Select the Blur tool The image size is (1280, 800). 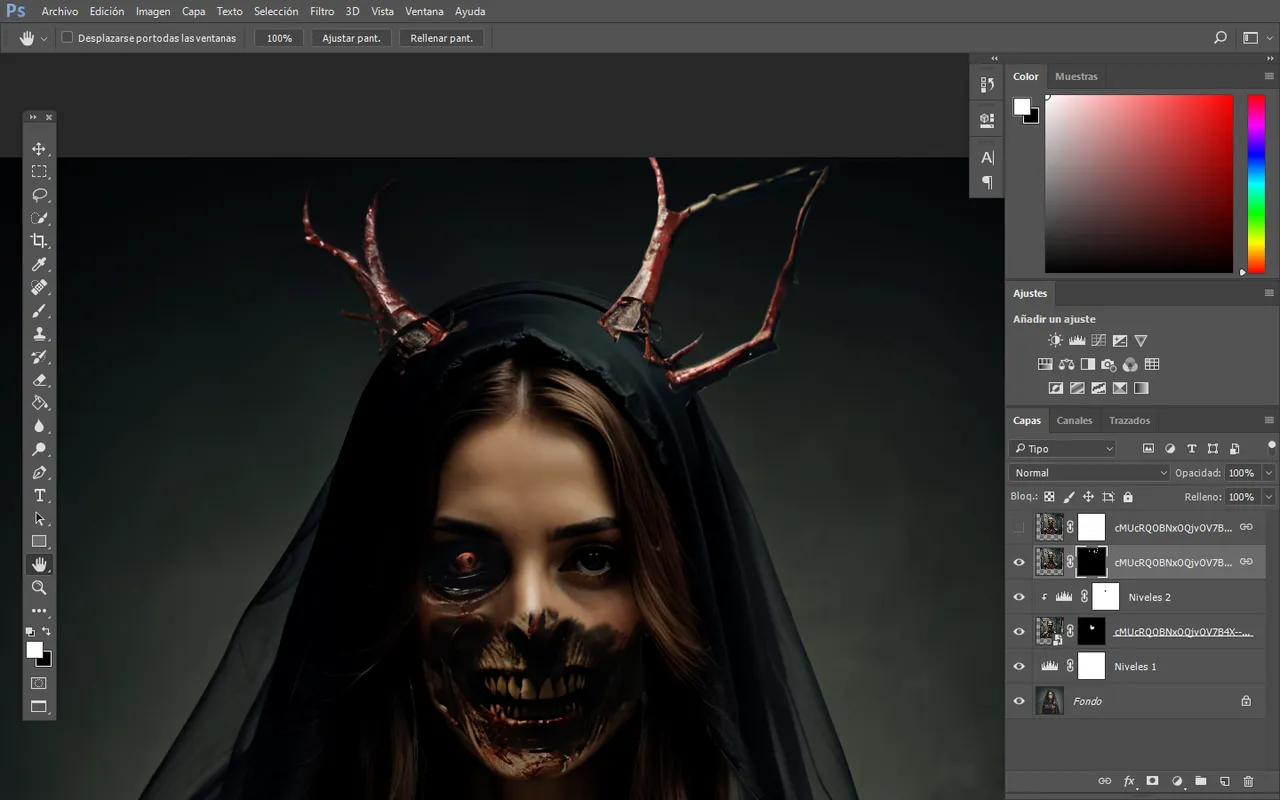tap(39, 426)
